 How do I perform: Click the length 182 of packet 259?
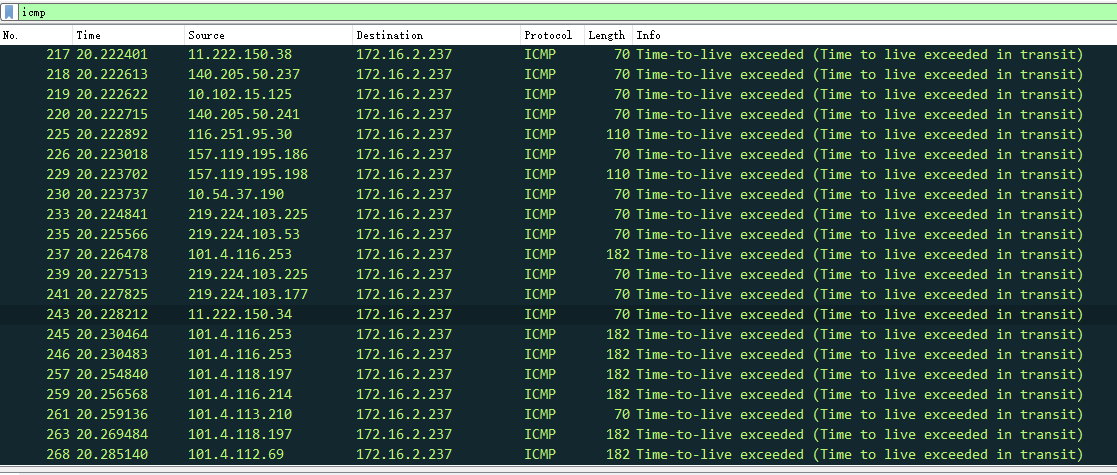618,394
